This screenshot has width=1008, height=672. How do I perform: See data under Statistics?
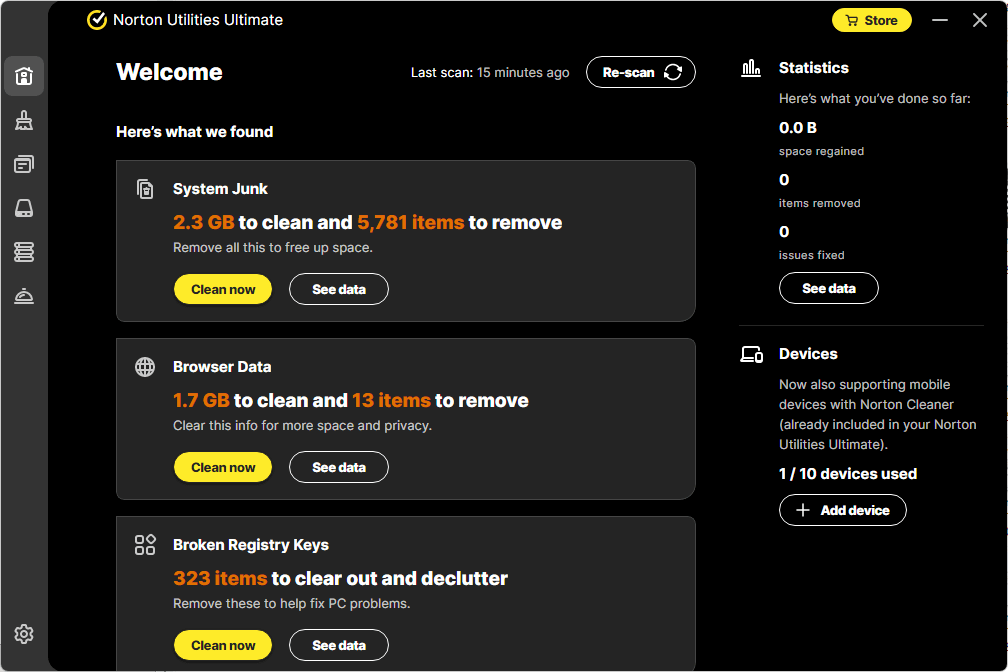click(x=829, y=288)
